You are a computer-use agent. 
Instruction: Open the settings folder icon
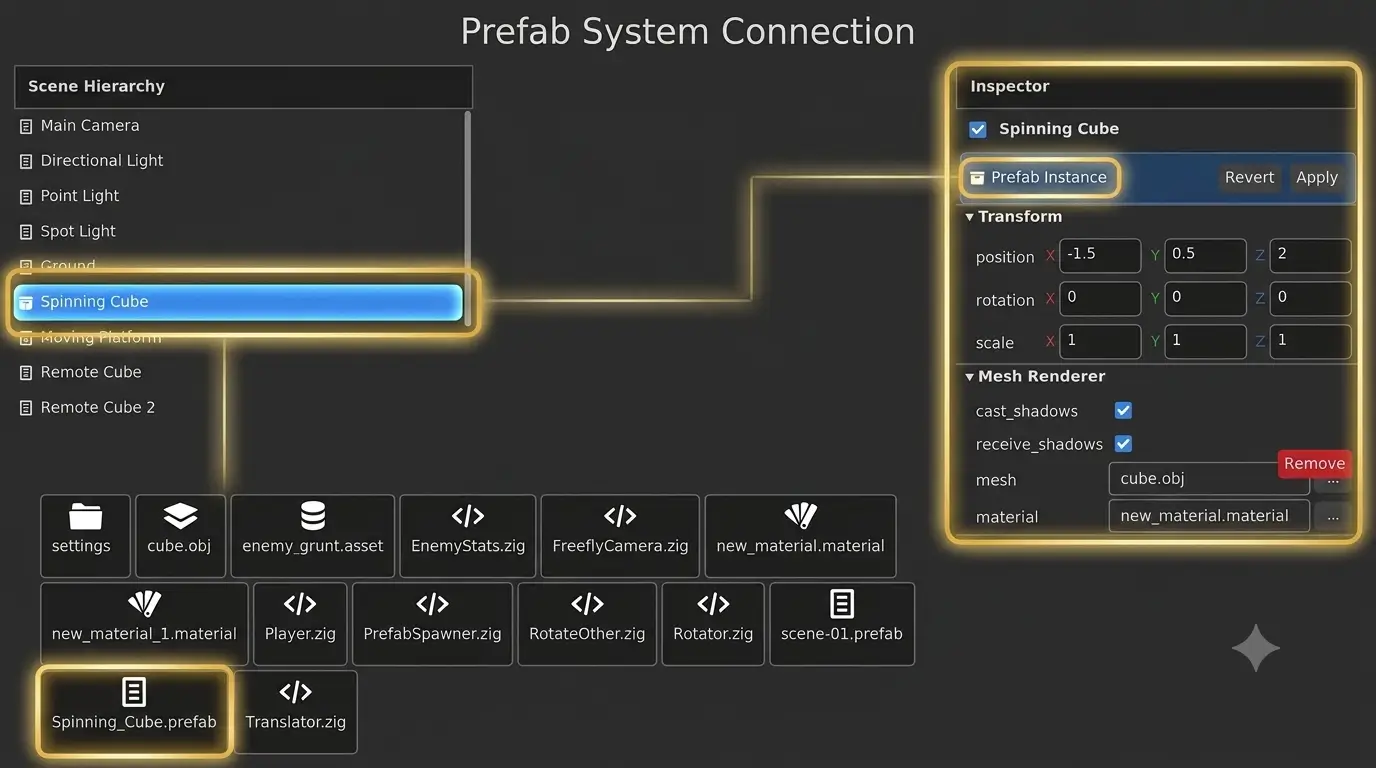tap(86, 516)
